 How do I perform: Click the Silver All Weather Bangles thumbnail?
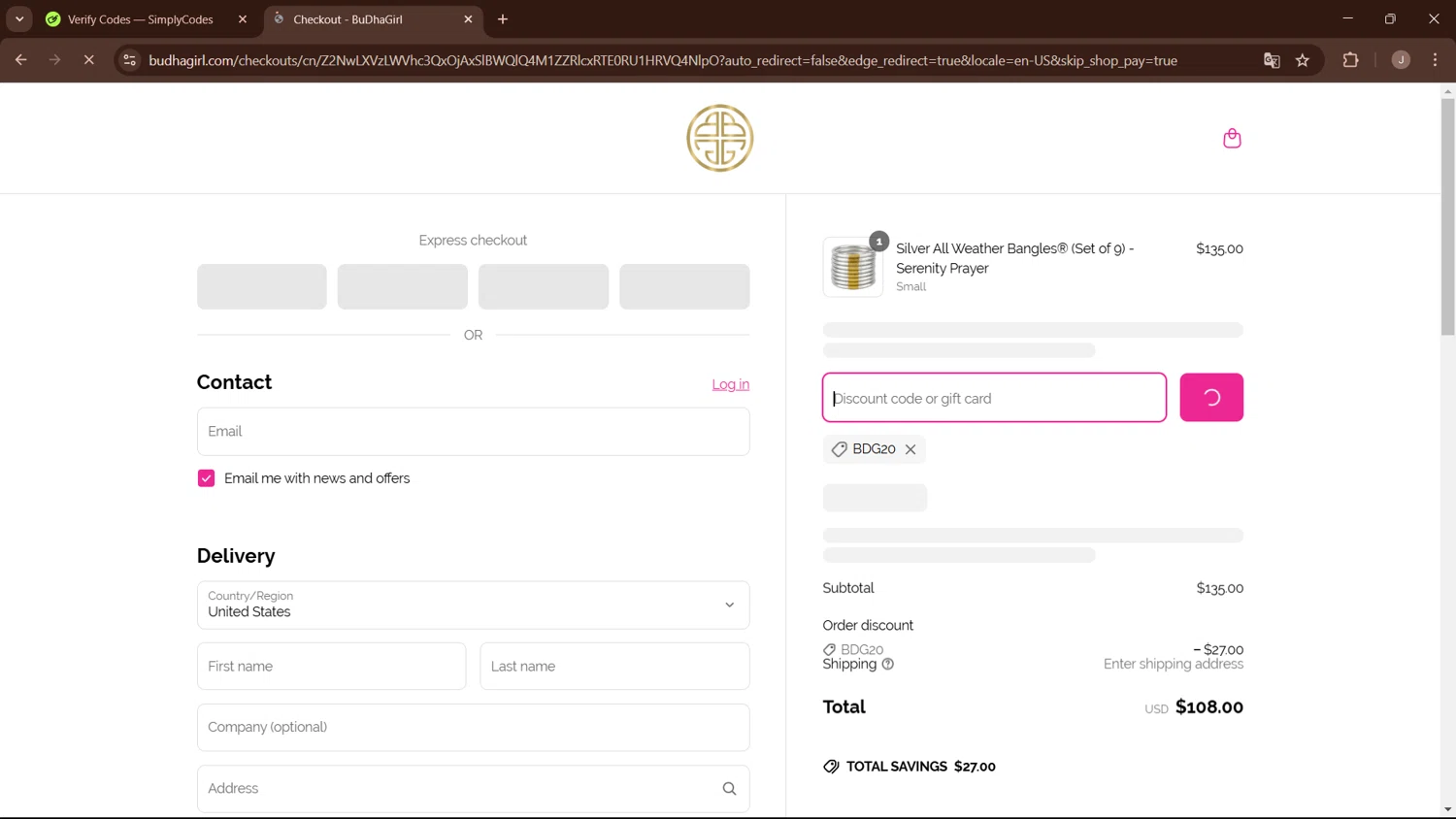[x=852, y=267]
